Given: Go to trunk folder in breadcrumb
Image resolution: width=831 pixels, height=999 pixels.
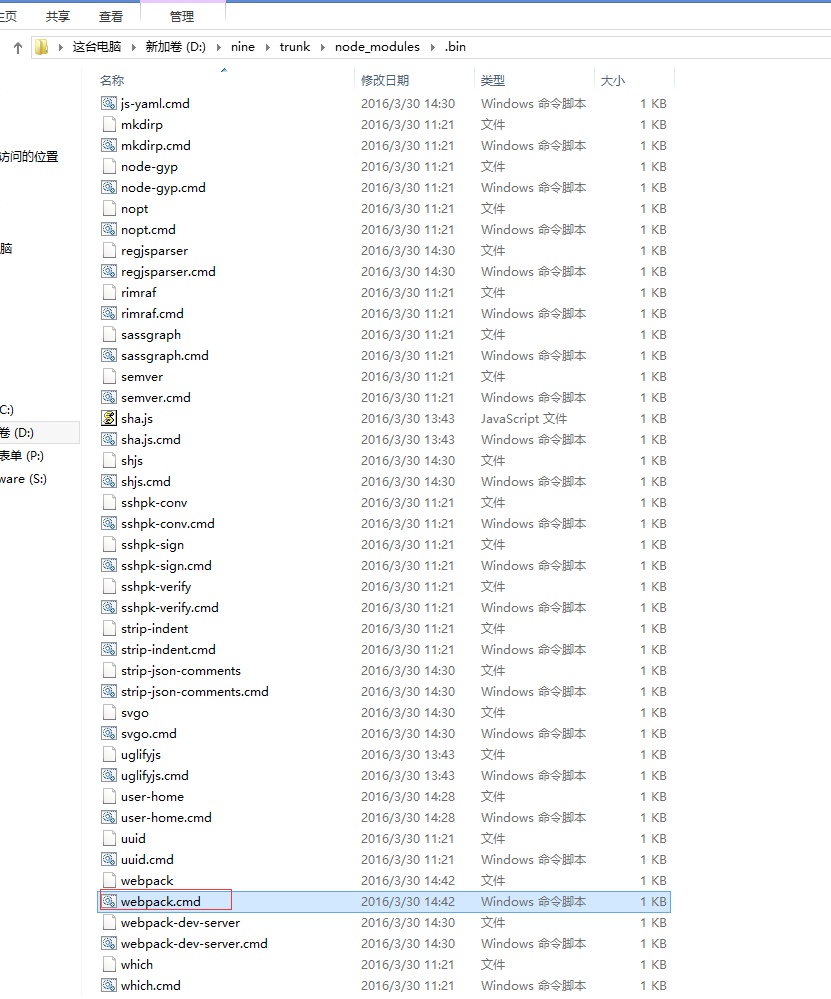Looking at the screenshot, I should [295, 47].
